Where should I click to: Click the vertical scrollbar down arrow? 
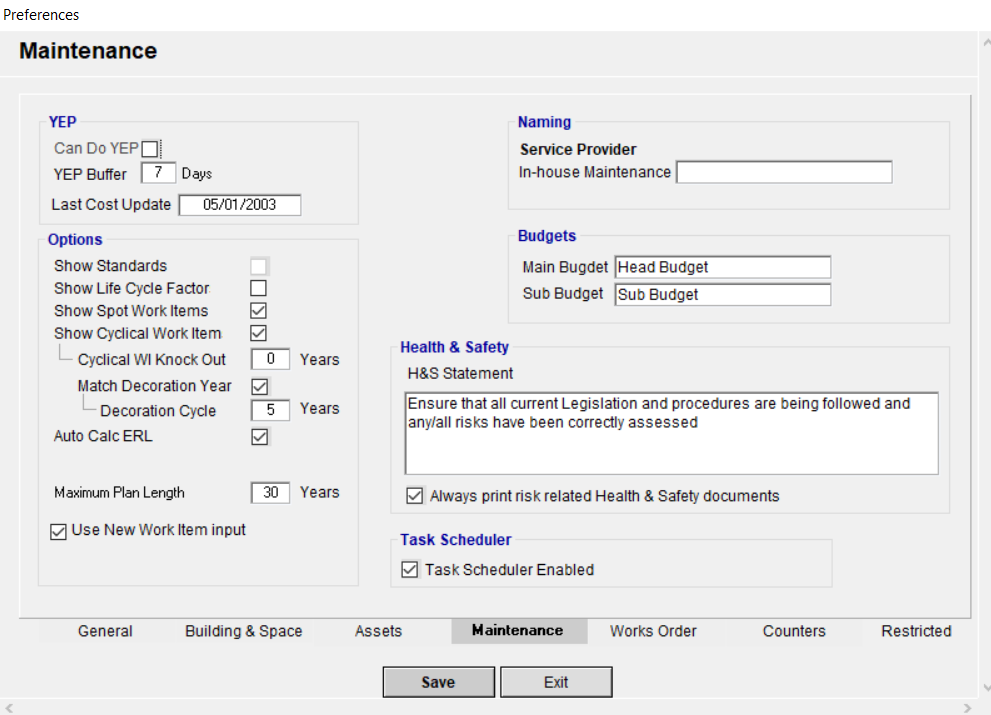point(986,688)
